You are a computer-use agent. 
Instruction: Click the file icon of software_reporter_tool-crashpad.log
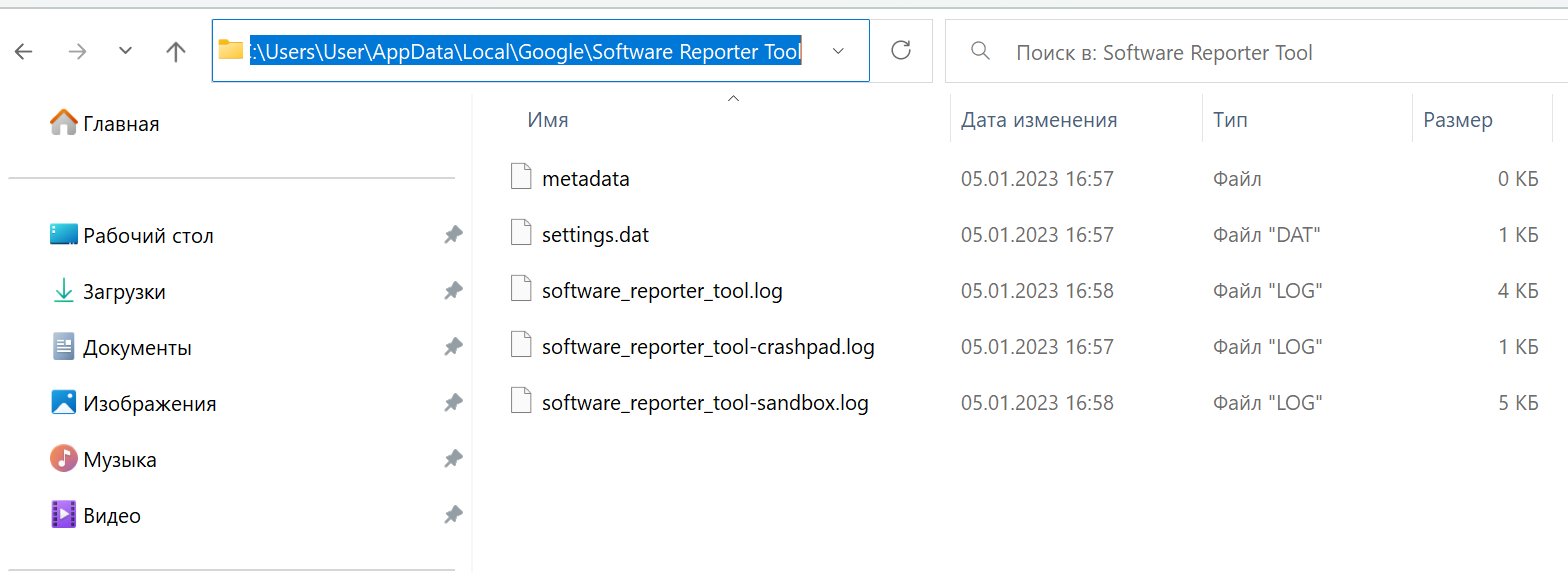point(520,346)
